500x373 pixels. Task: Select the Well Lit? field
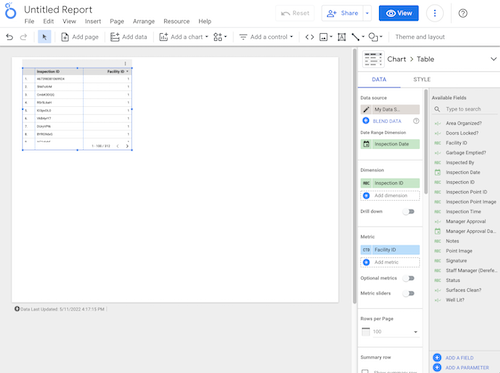tap(455, 300)
